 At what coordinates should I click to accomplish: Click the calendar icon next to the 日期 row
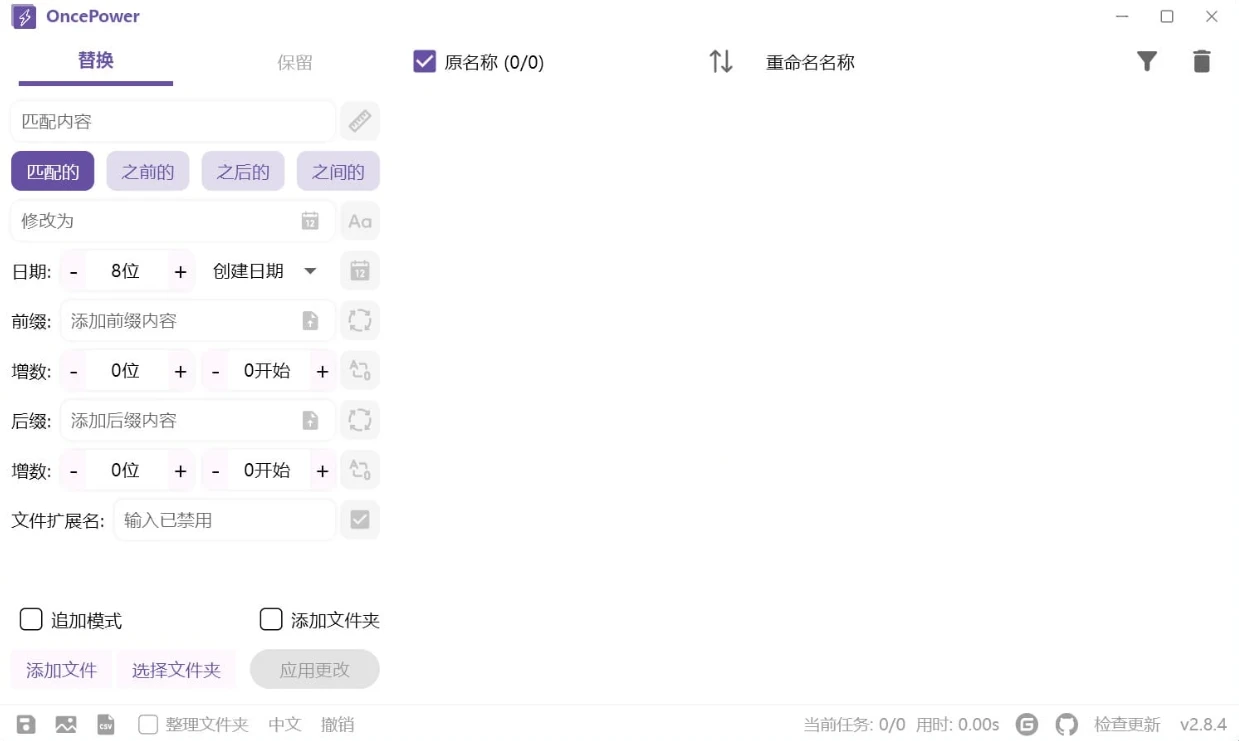coord(359,270)
